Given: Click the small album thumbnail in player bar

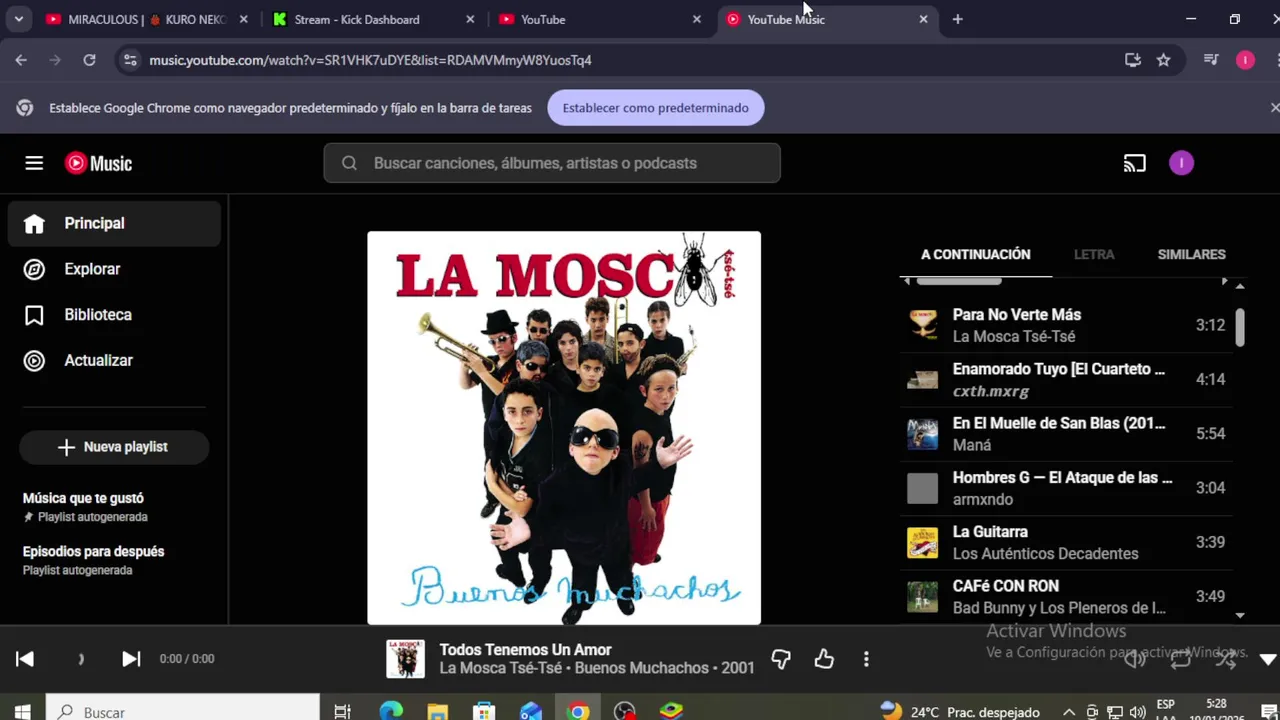Looking at the screenshot, I should (x=405, y=658).
